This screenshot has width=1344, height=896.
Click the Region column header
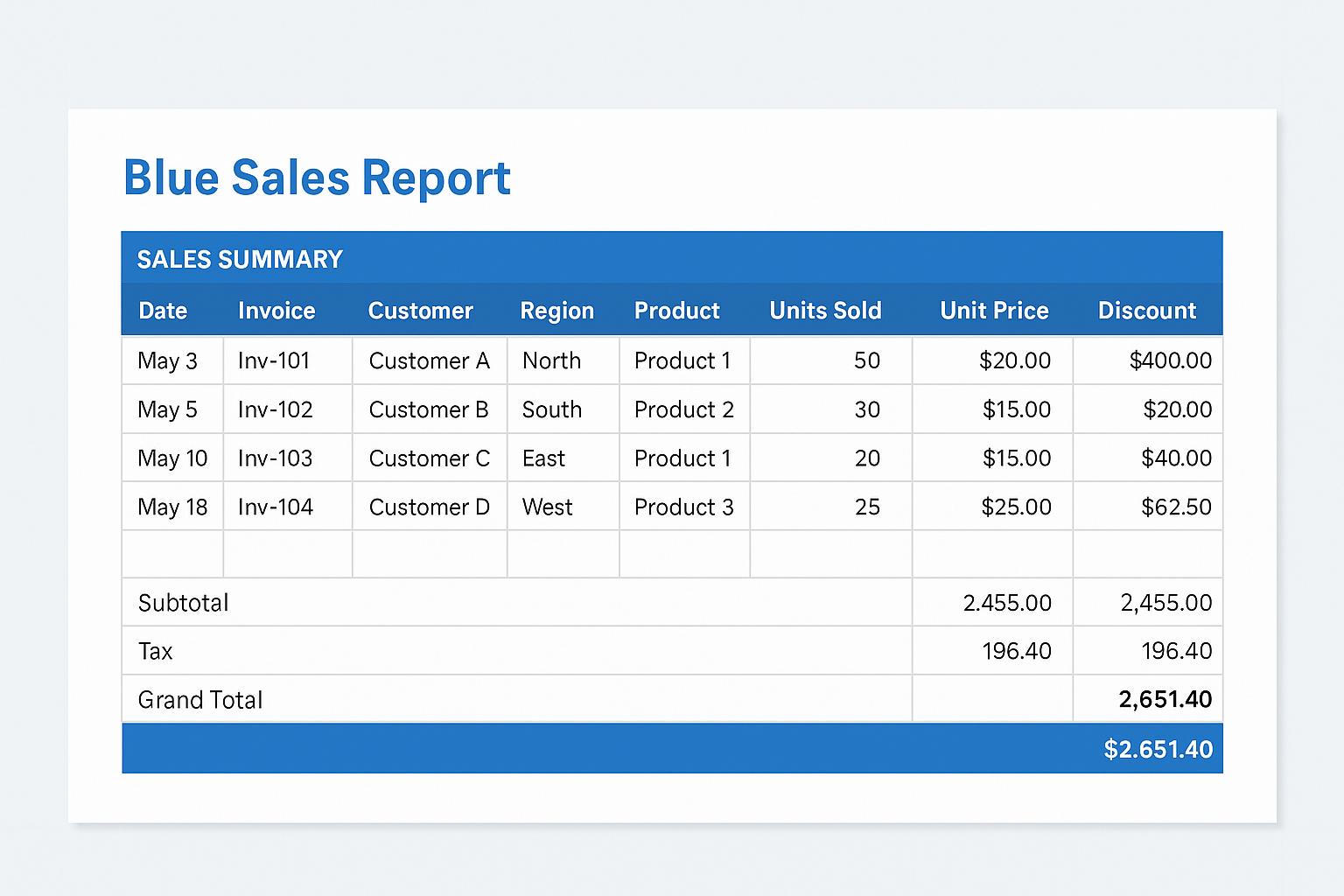[x=557, y=311]
